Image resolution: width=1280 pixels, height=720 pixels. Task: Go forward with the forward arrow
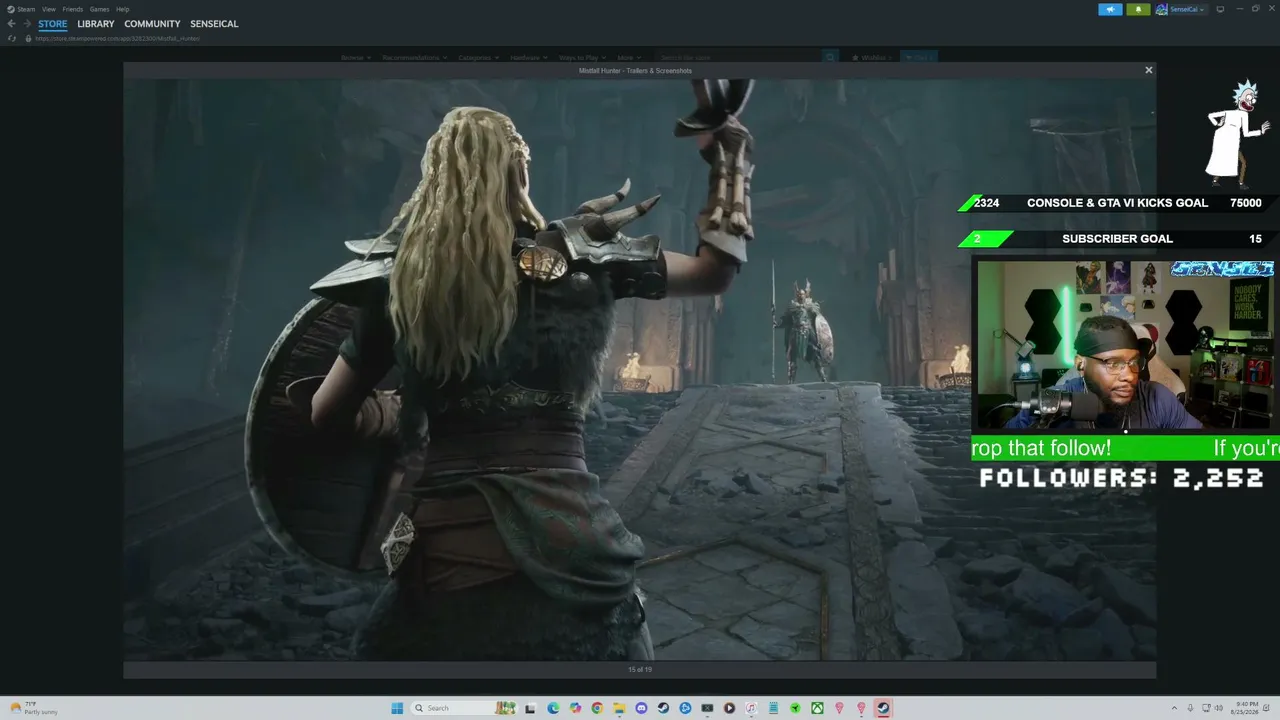tap(26, 24)
